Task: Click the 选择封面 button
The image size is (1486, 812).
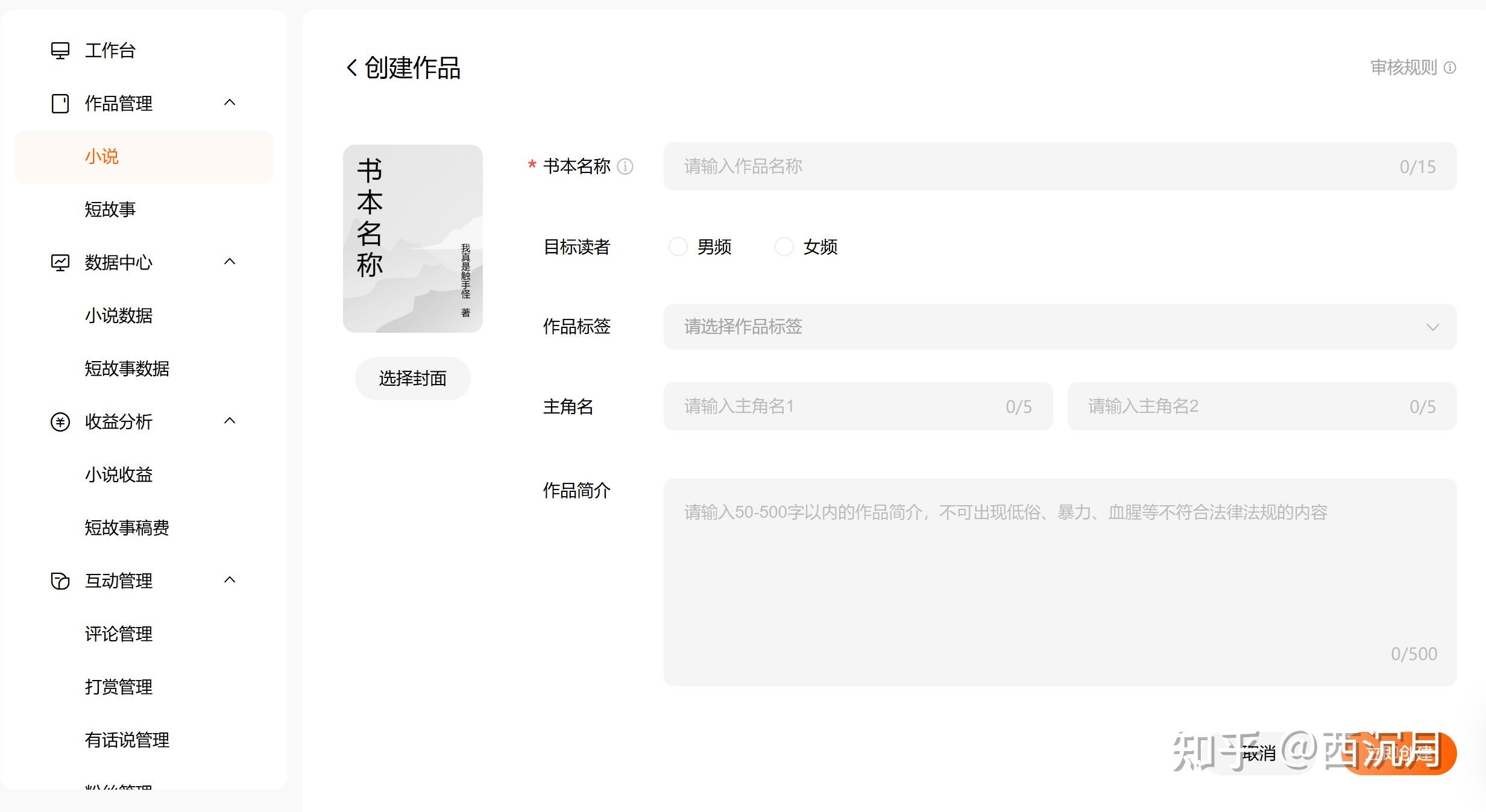Action: pyautogui.click(x=413, y=379)
